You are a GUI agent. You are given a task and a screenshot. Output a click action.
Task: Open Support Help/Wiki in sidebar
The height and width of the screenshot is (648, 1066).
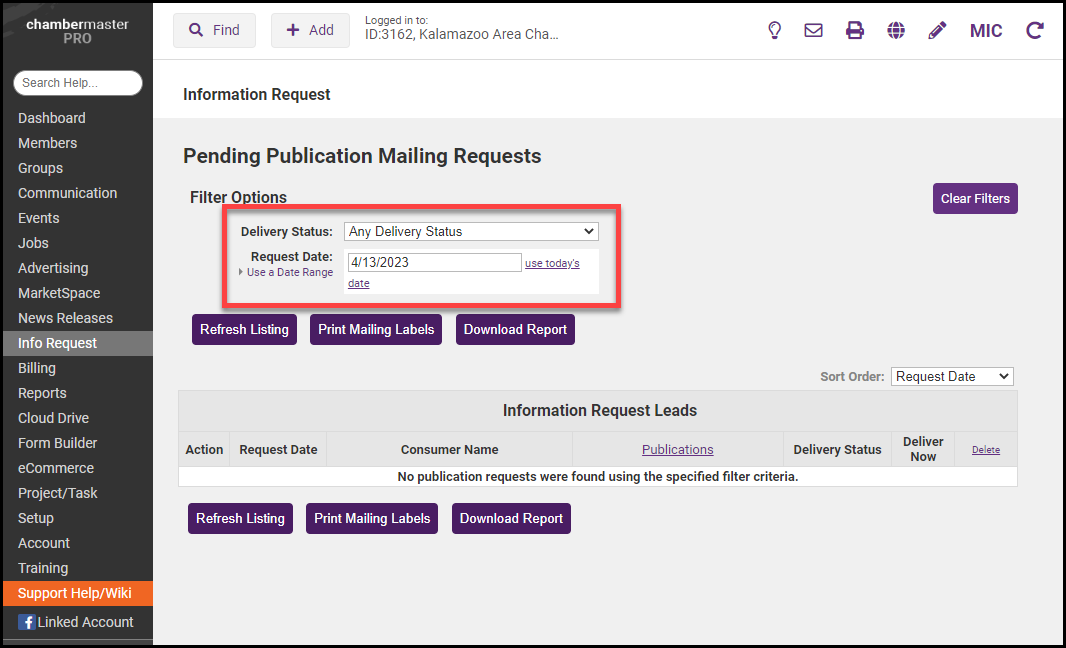75,593
